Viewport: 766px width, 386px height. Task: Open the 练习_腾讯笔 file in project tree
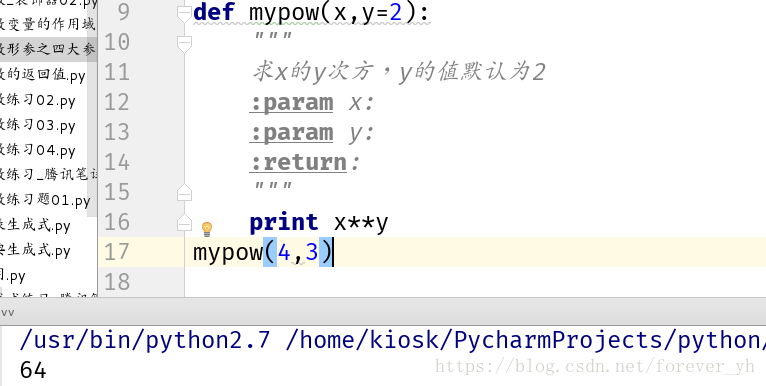(48, 175)
